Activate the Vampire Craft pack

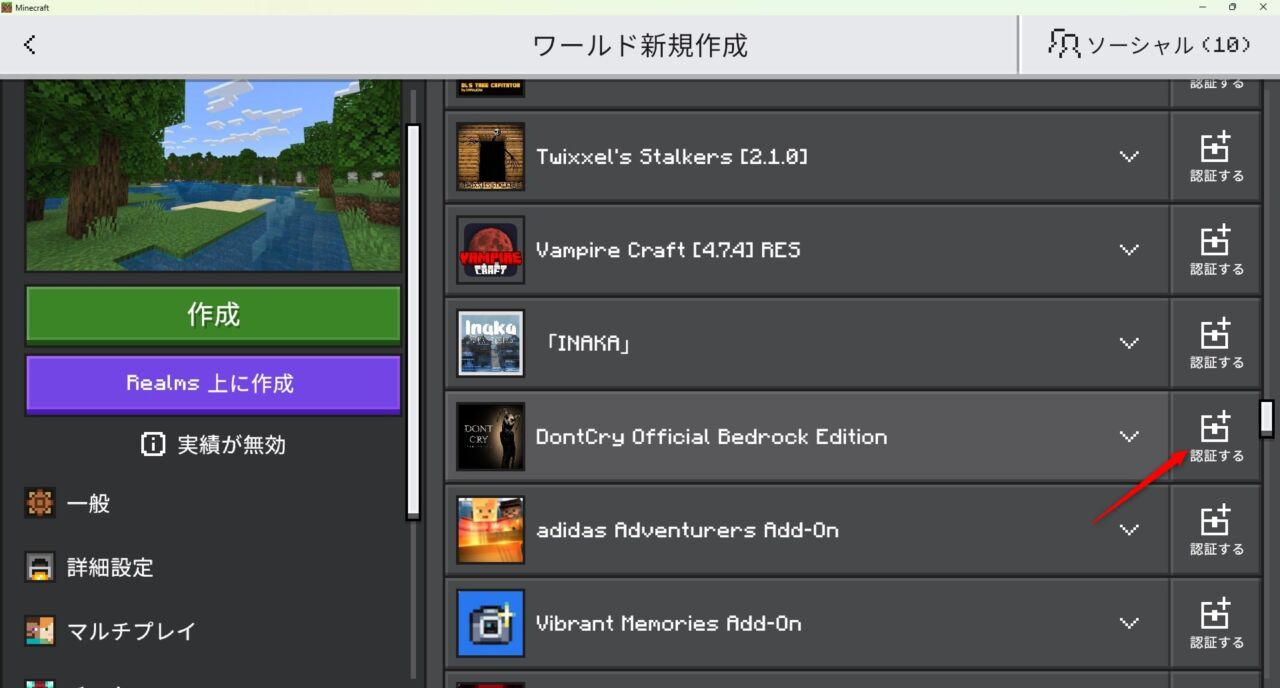pos(1216,250)
